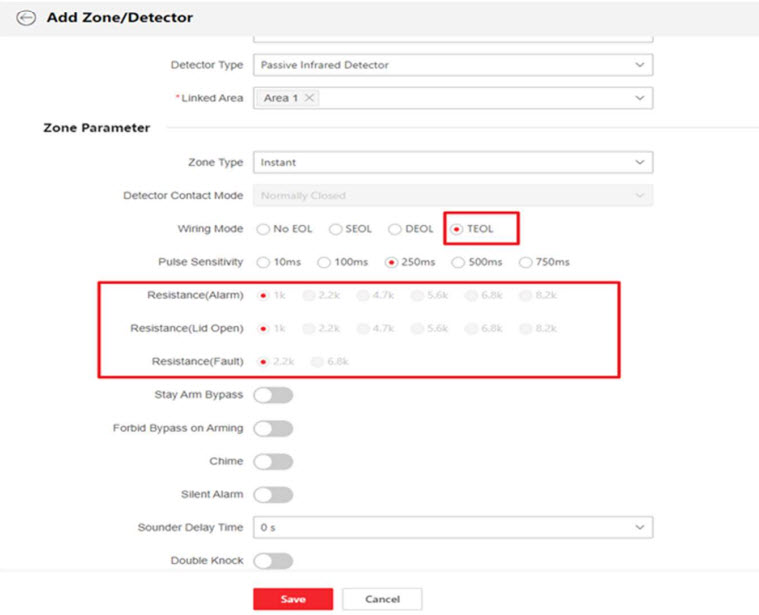Screen dimensions: 759x615
Task: Toggle Forbid Bypass on Arming
Action: pyautogui.click(x=273, y=428)
